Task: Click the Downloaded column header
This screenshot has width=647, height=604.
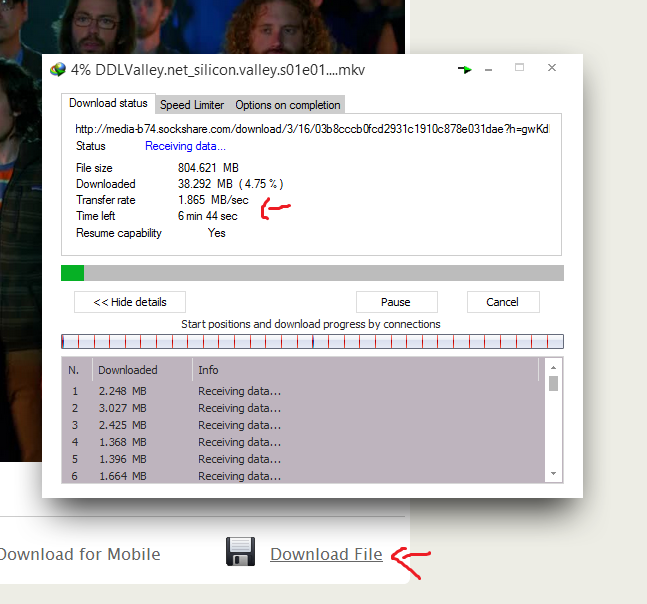Action: coord(127,370)
